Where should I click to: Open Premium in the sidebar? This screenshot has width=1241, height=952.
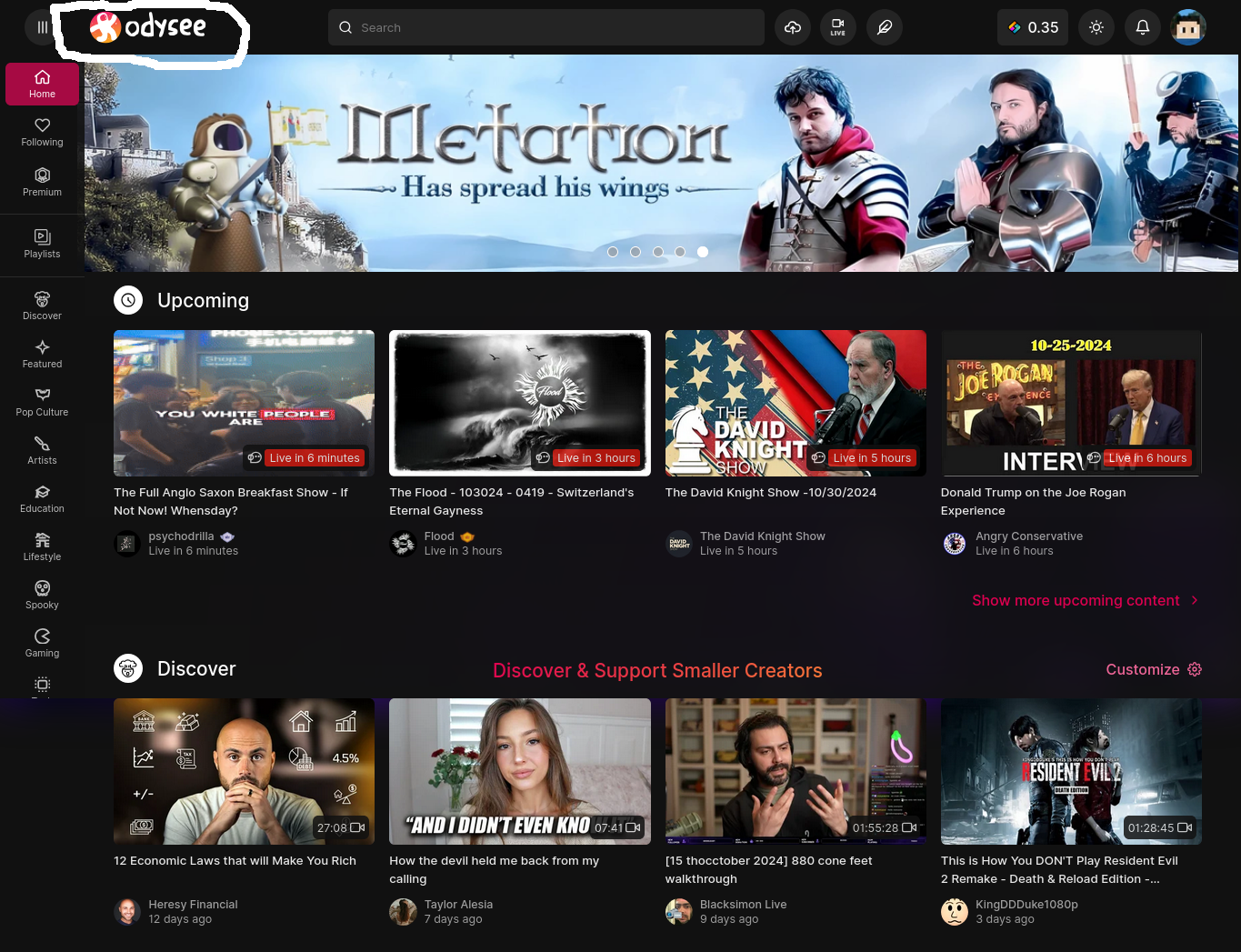coord(42,182)
